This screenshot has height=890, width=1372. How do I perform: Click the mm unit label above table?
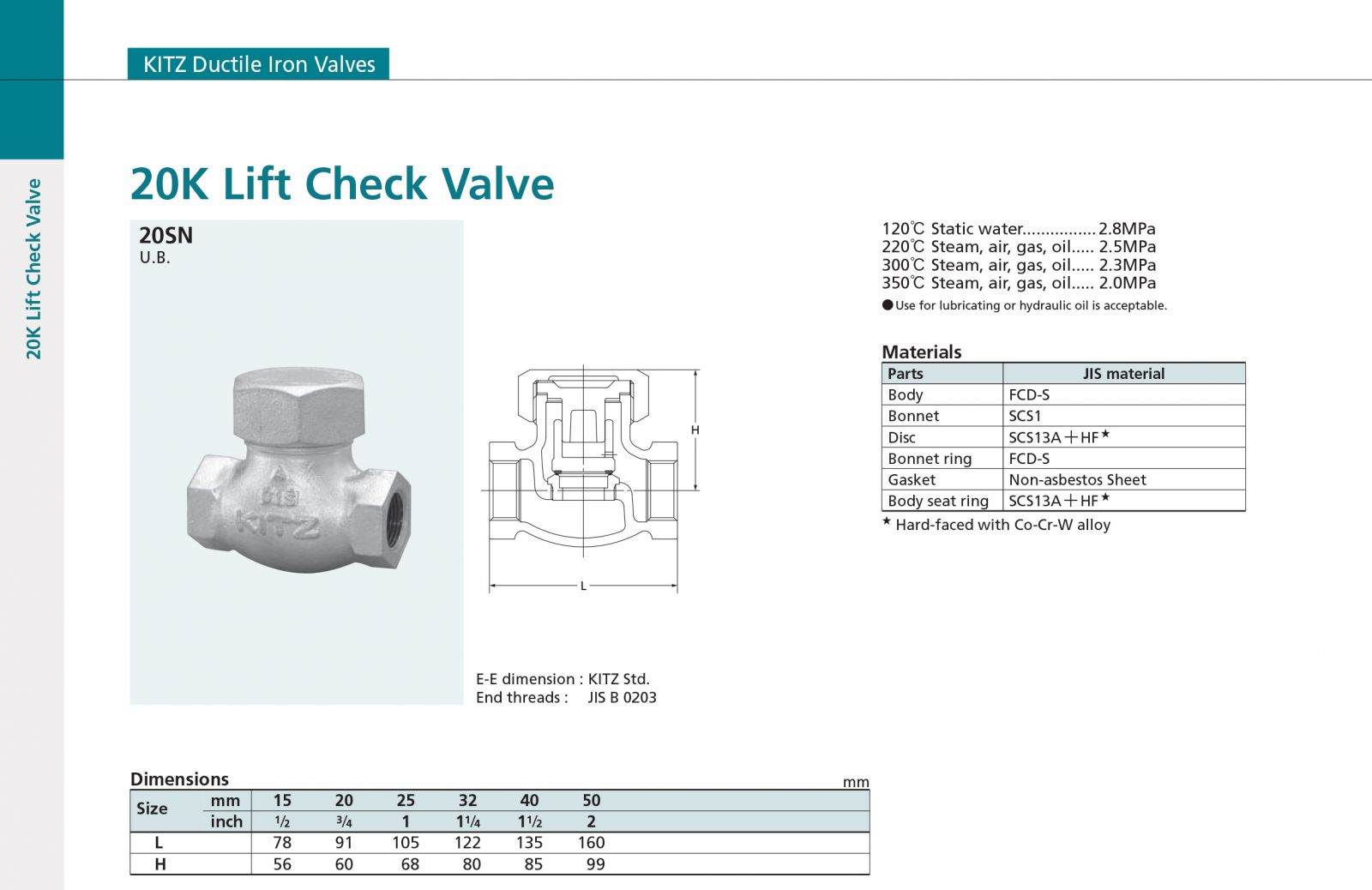tap(856, 782)
